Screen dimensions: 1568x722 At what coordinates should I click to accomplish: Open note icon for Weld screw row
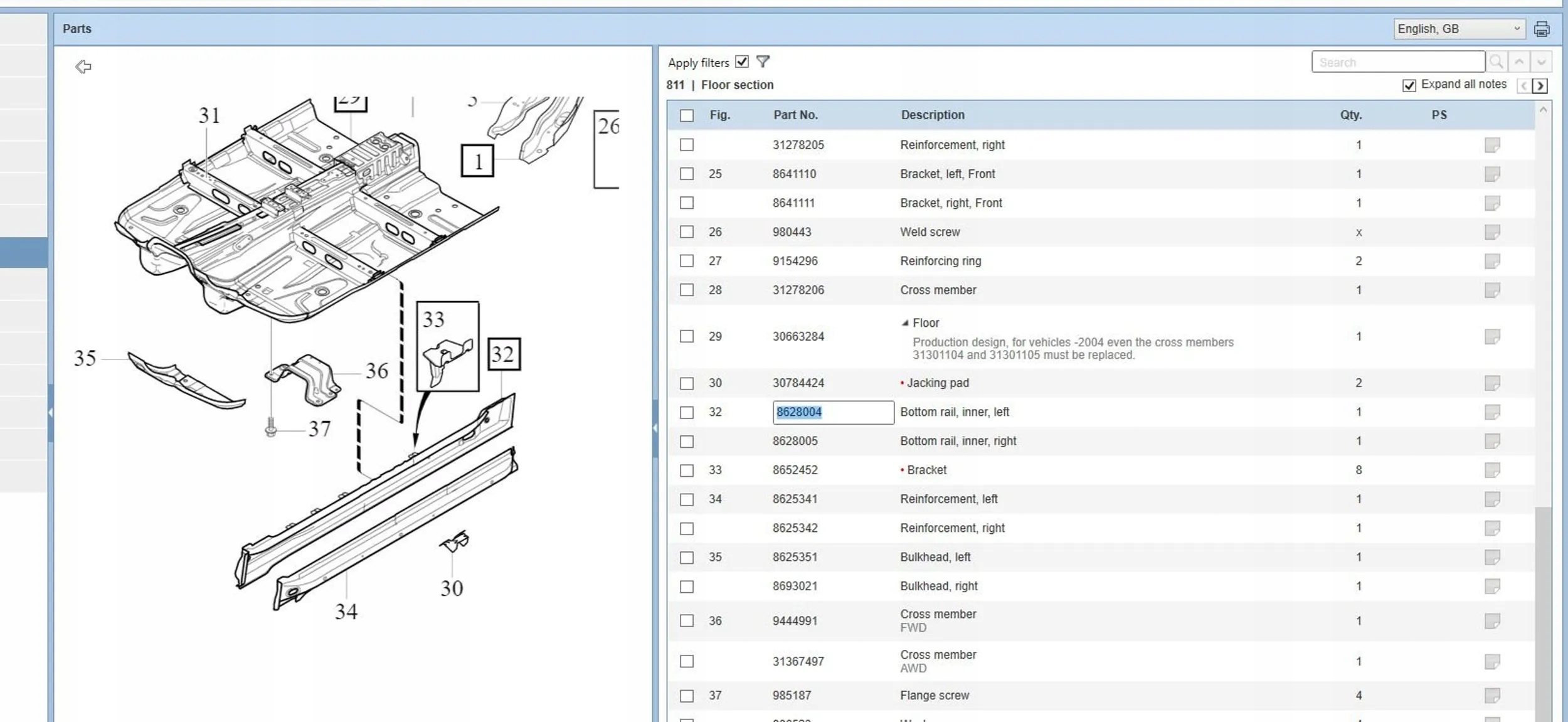[1492, 232]
